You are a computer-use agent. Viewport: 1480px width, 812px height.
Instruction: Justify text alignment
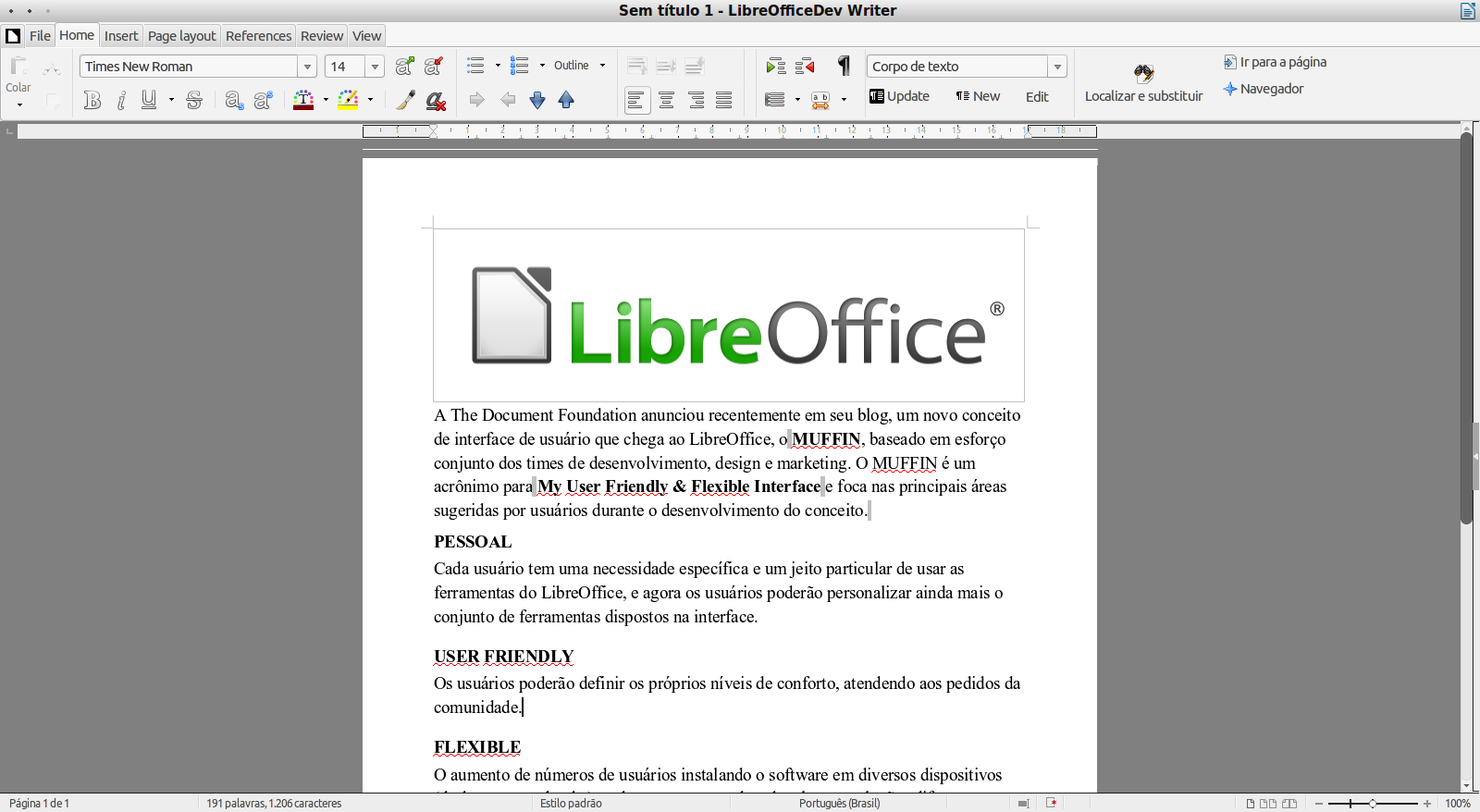724,100
